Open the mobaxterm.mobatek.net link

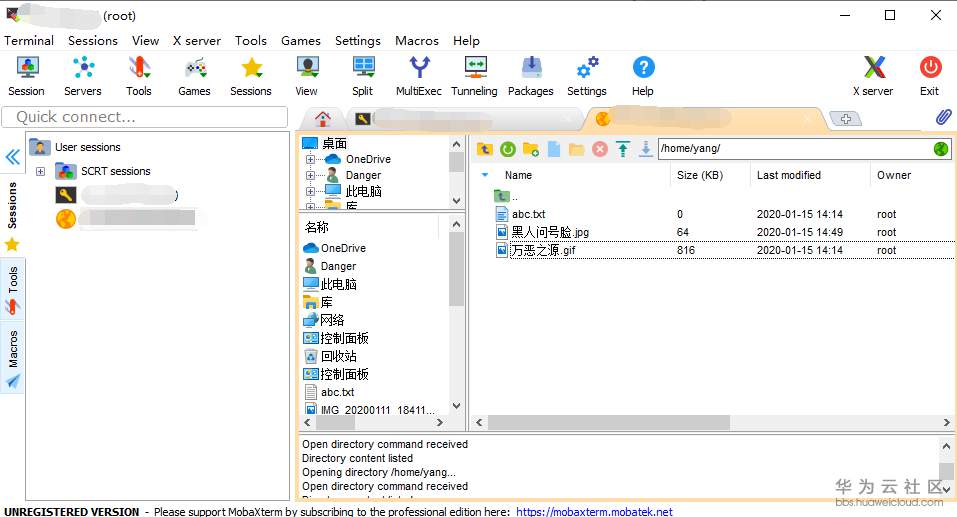594,512
